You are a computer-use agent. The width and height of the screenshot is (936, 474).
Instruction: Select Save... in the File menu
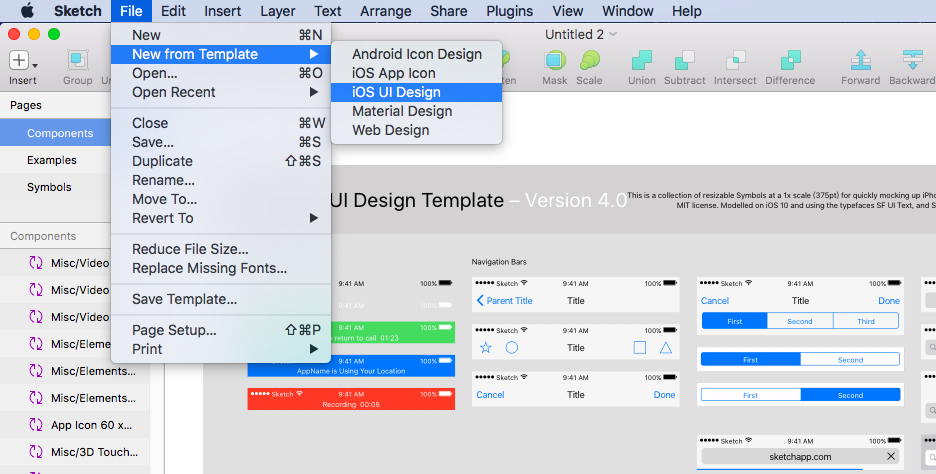[x=221, y=142]
